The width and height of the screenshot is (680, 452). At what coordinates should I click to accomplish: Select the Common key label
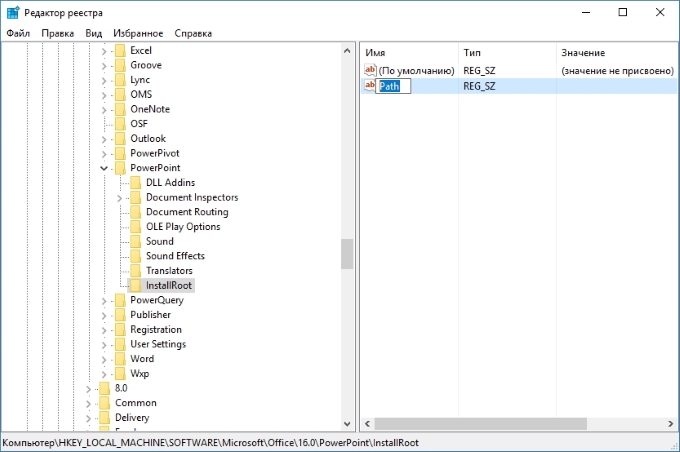click(136, 403)
